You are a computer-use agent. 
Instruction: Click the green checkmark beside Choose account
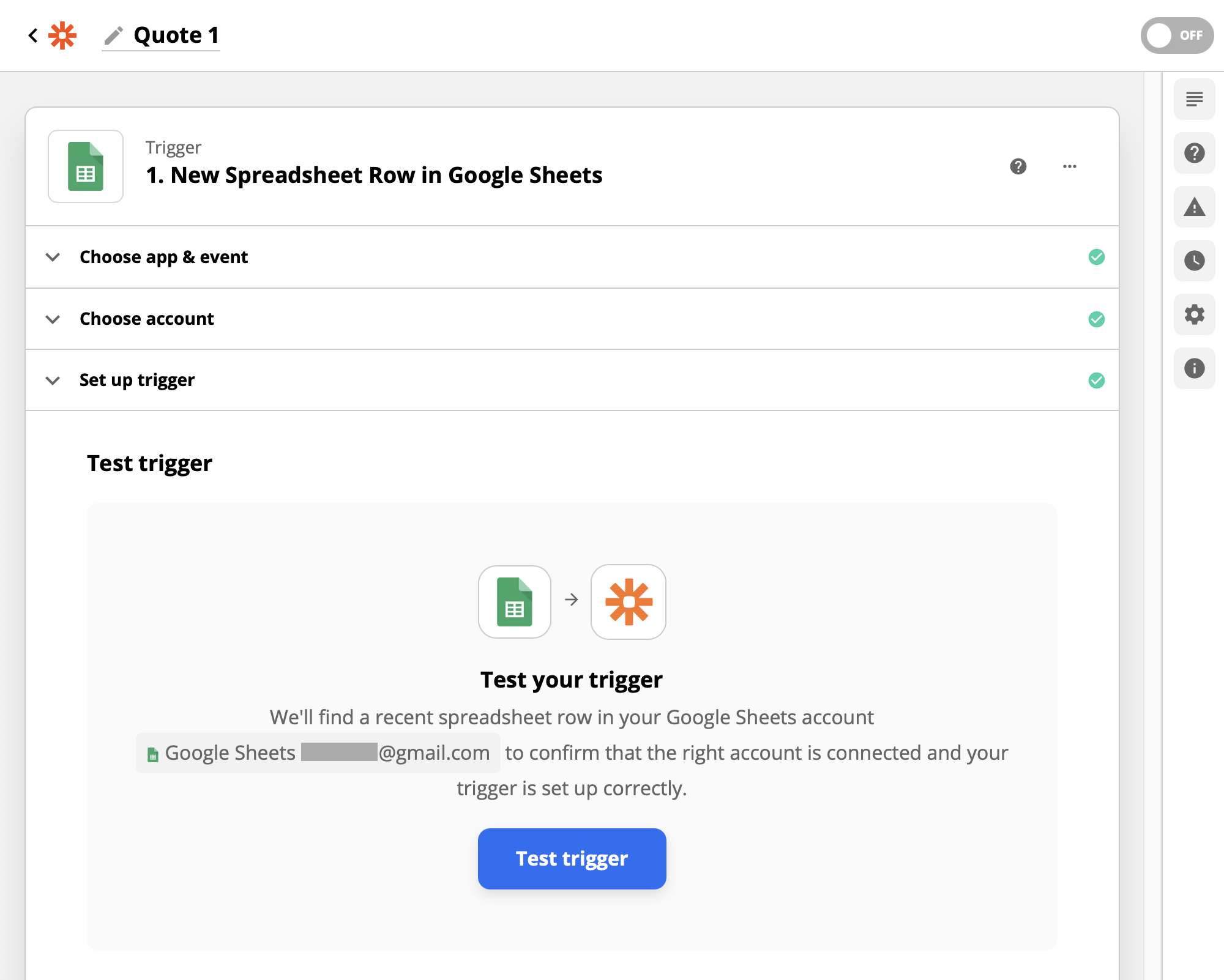click(x=1097, y=319)
